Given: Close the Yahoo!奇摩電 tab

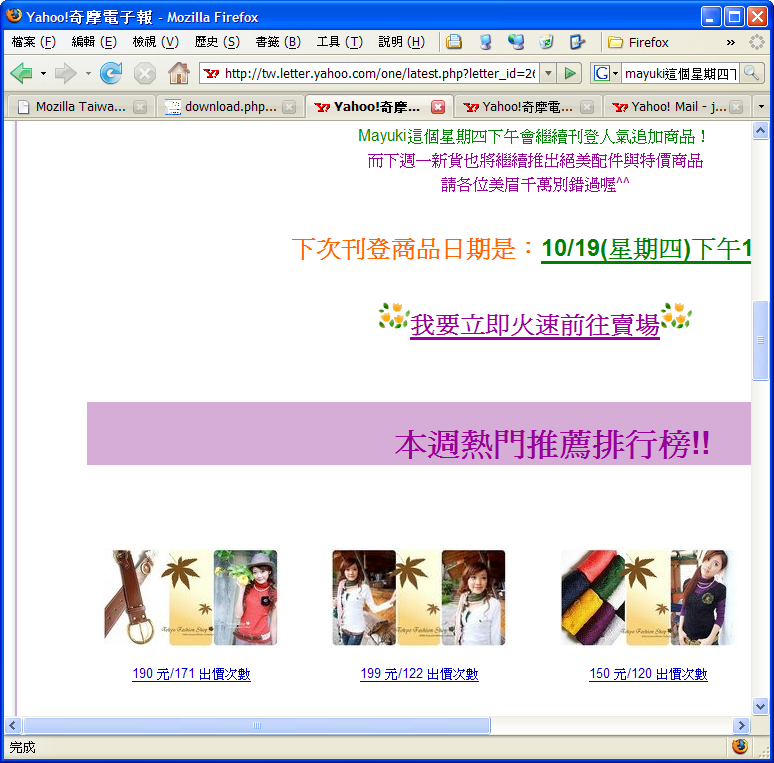Looking at the screenshot, I should point(587,107).
